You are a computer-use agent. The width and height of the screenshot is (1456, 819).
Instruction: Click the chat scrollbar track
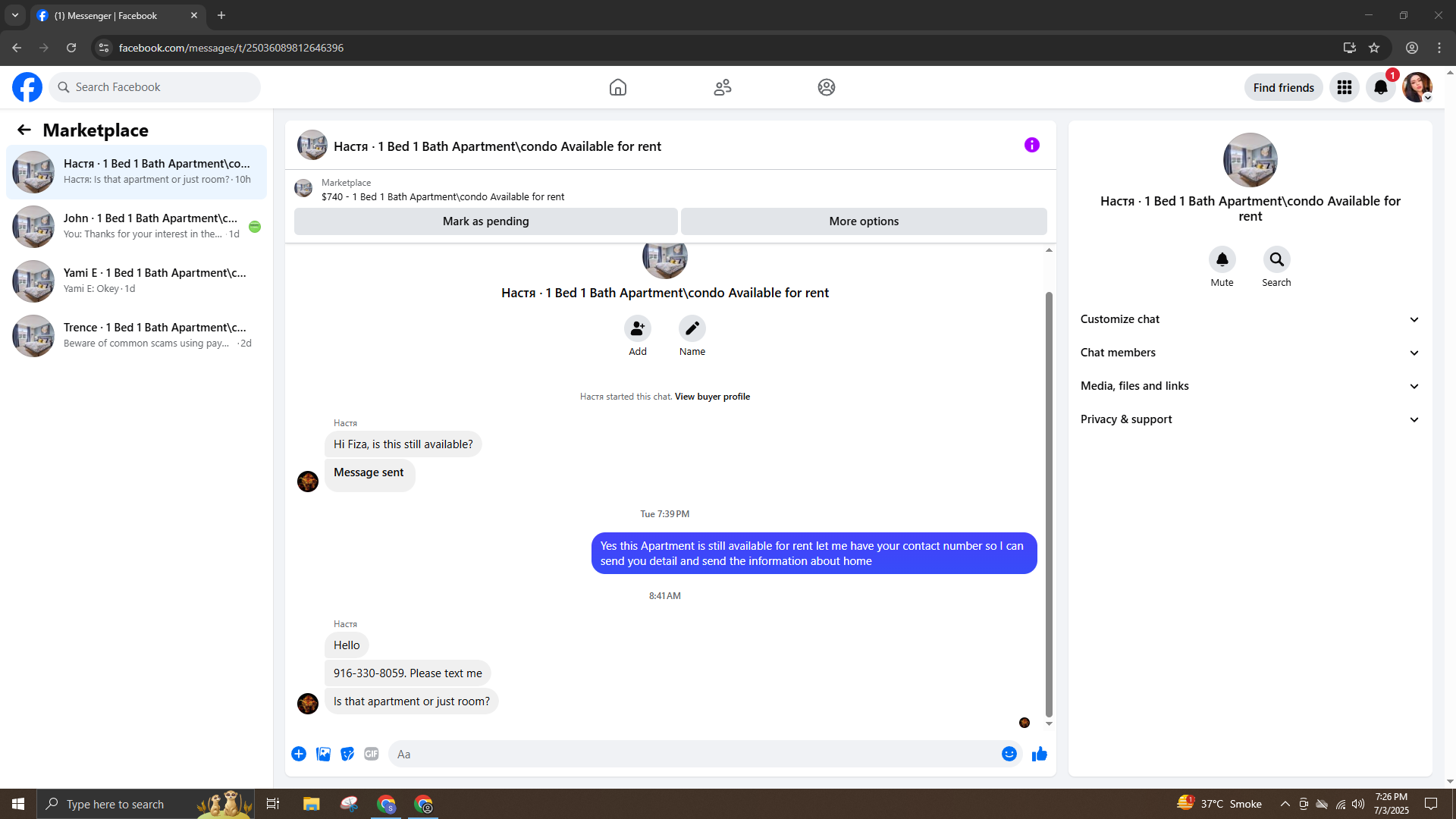[1049, 273]
